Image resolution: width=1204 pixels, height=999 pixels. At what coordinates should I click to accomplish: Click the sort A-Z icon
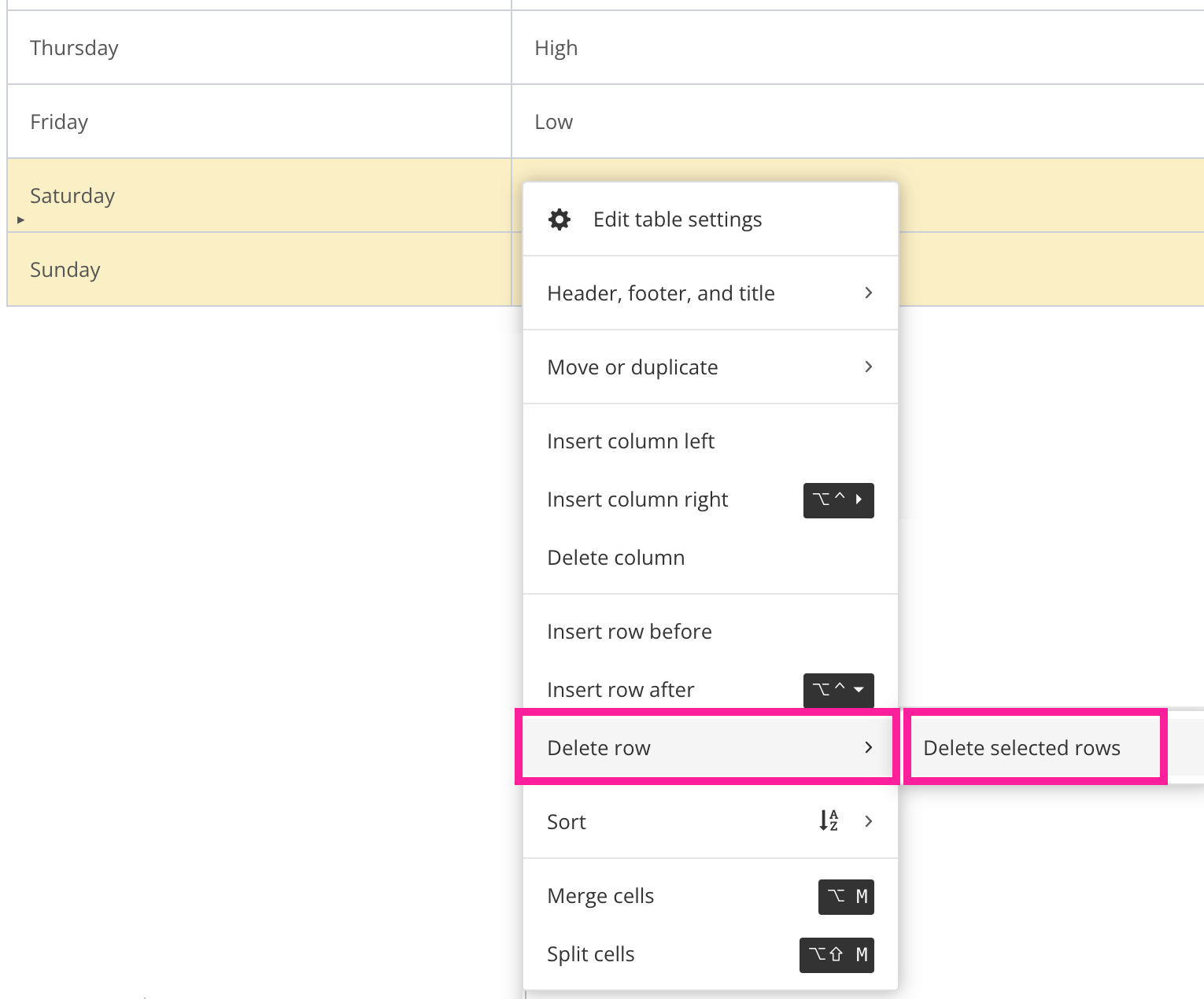coord(828,821)
